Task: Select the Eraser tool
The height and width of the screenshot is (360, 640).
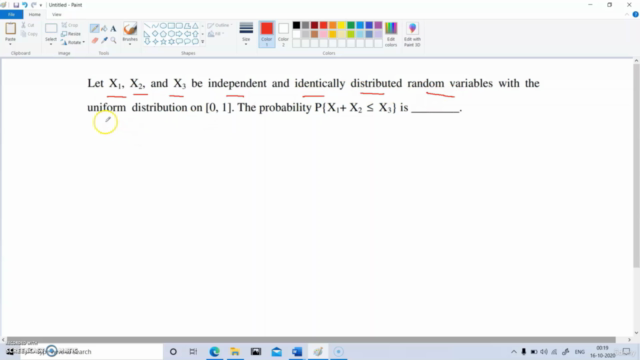Action: pos(95,40)
